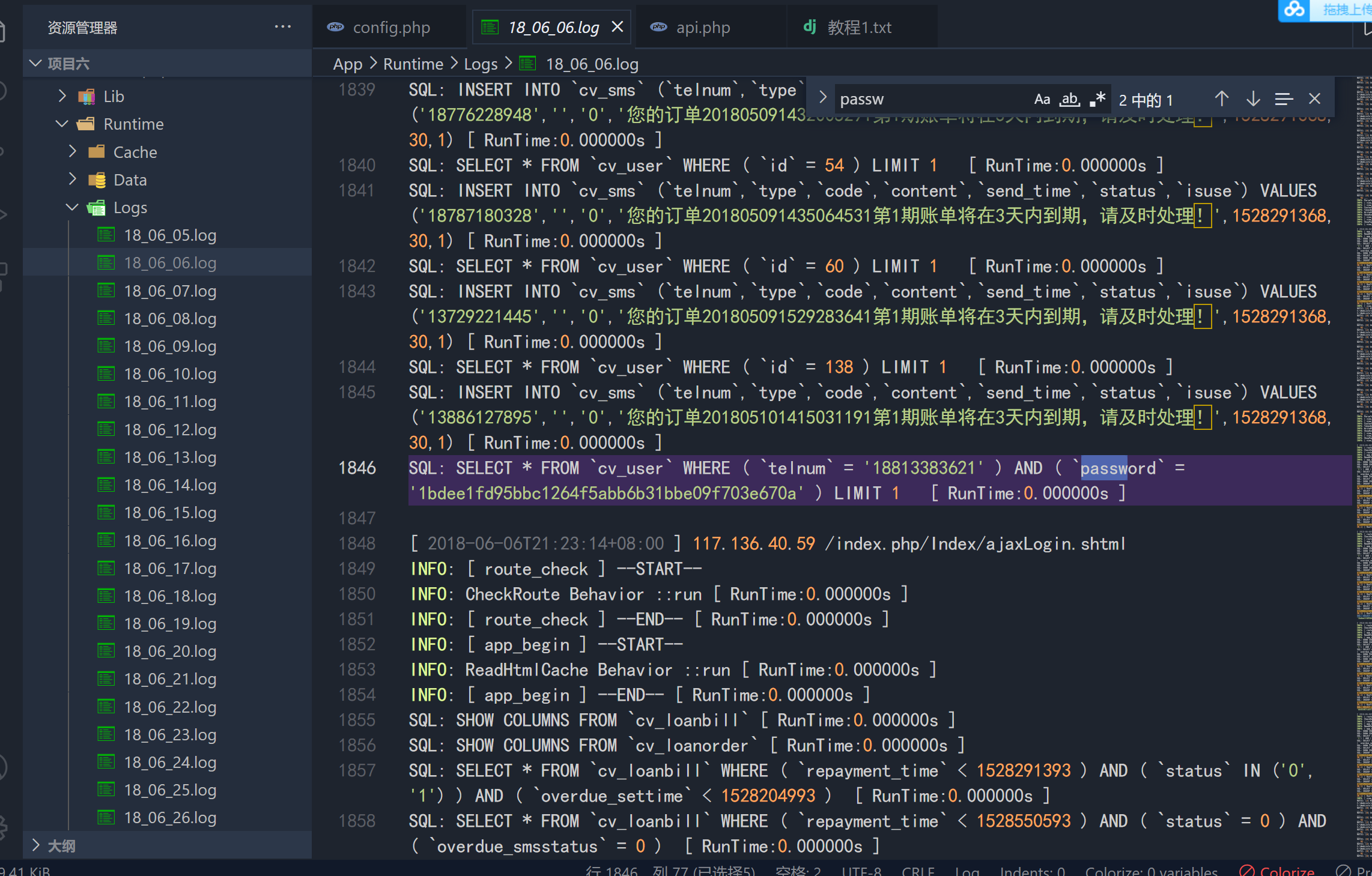Go to previous search match
Screen dimensions: 1372x876
(x=1221, y=99)
